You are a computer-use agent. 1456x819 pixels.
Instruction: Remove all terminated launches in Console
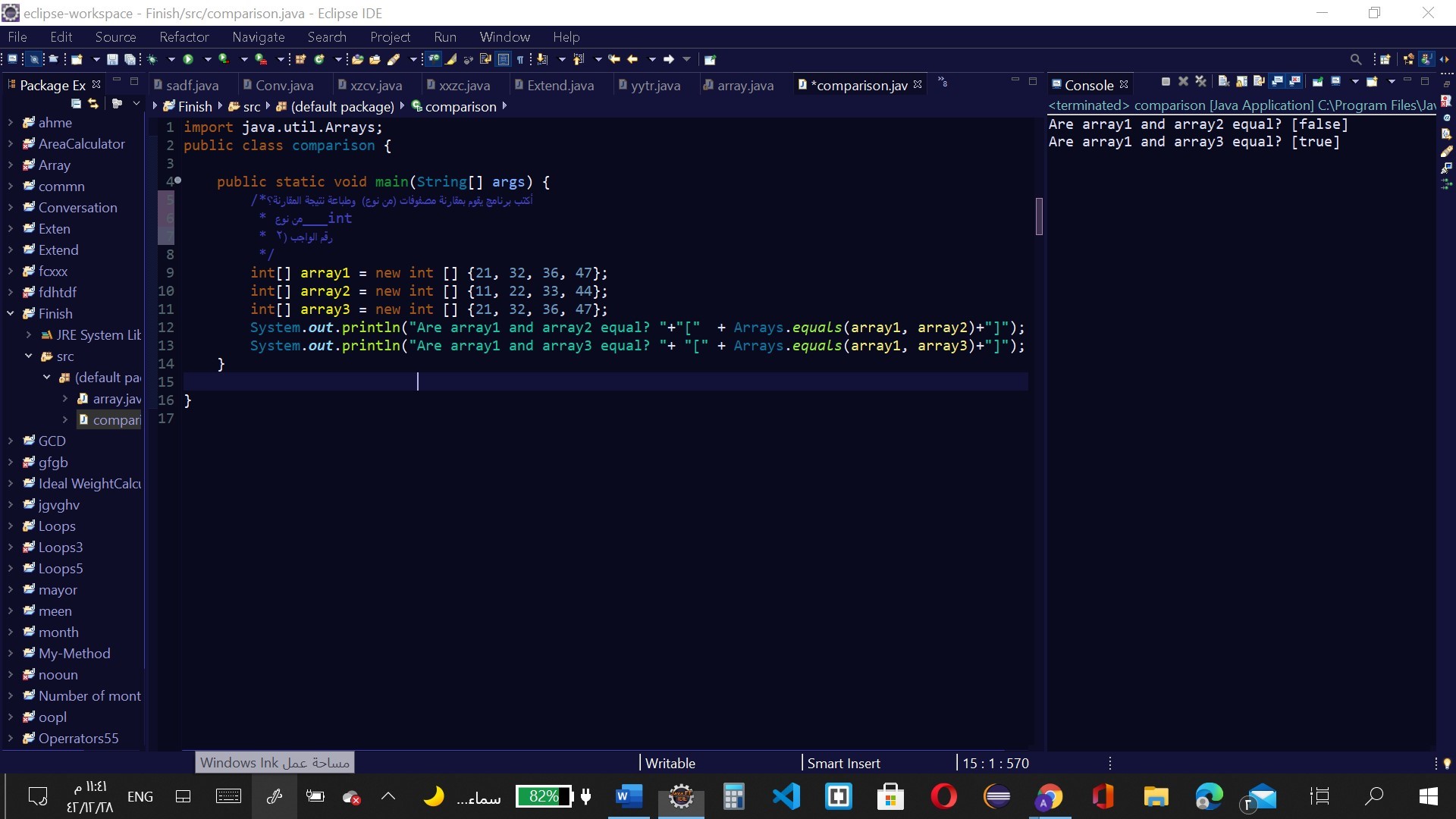(1201, 82)
